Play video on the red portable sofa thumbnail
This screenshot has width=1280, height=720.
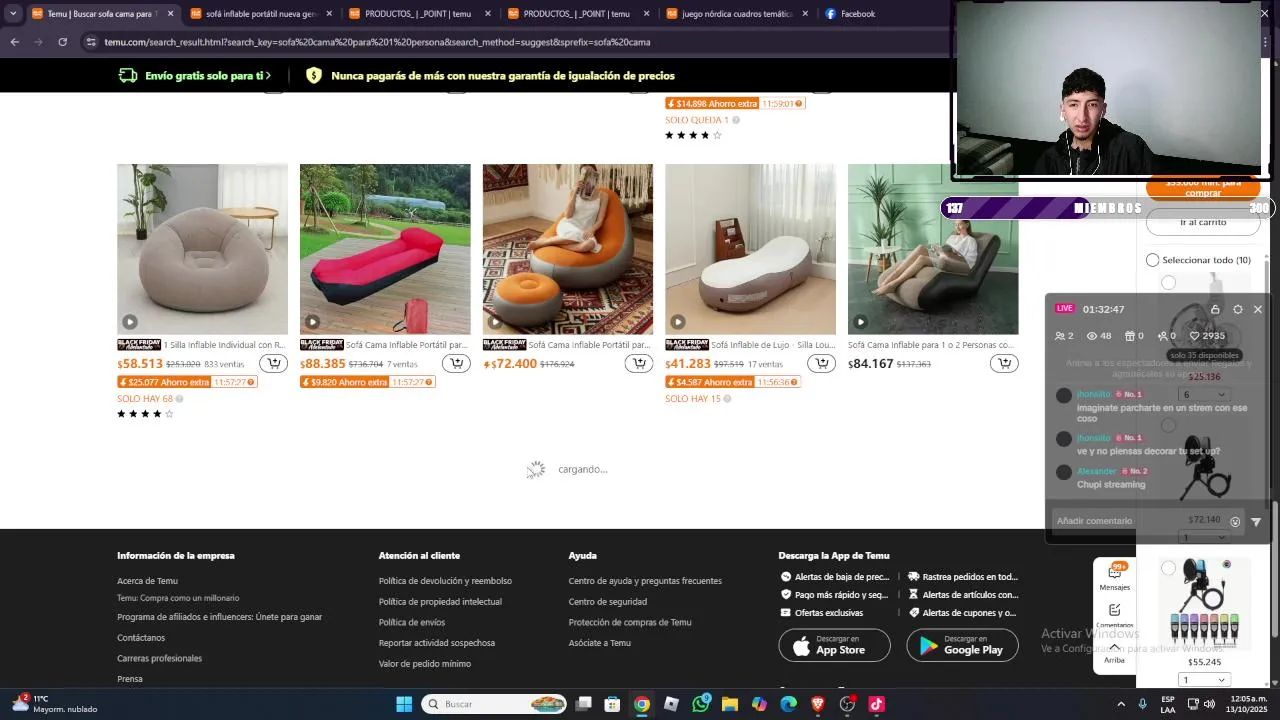coord(313,322)
